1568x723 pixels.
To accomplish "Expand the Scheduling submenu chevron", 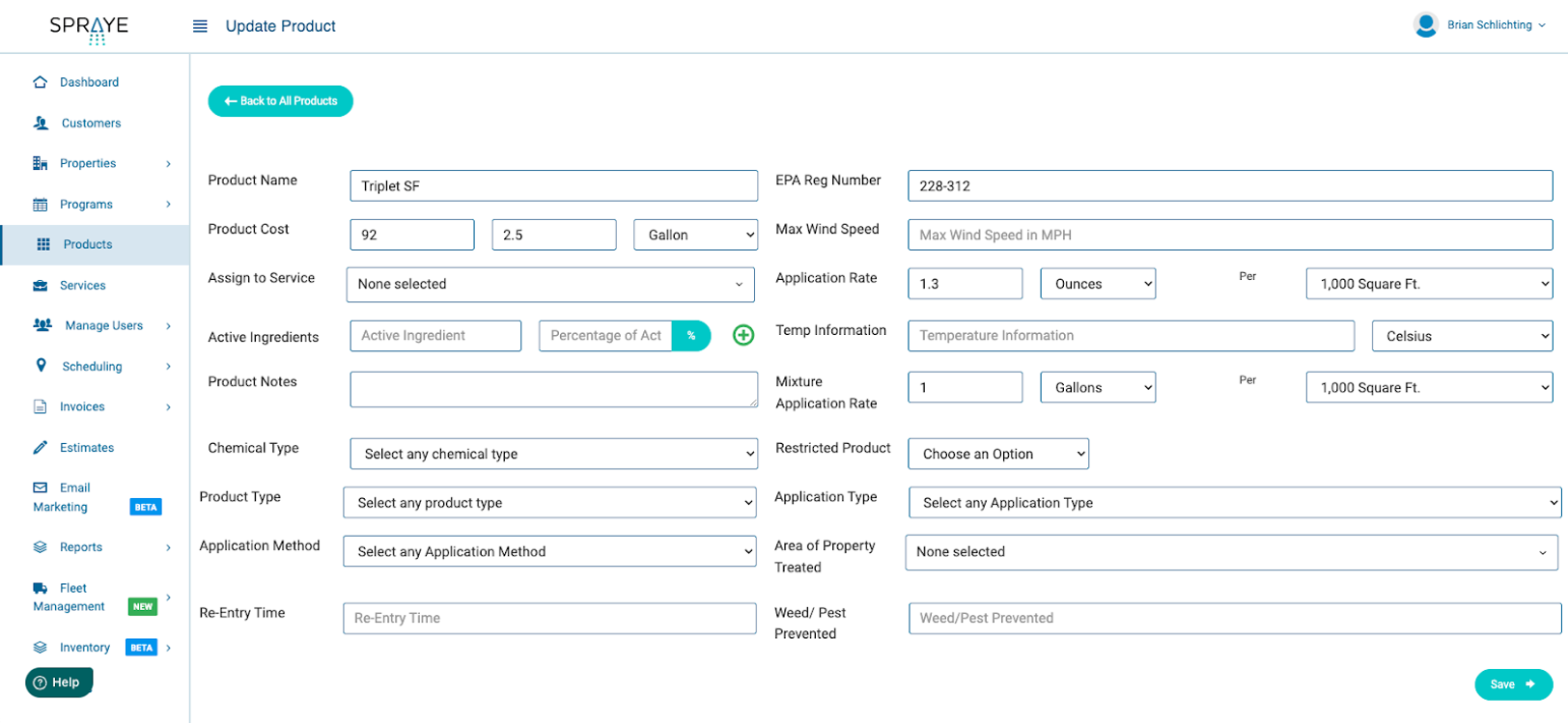I will click(x=168, y=367).
